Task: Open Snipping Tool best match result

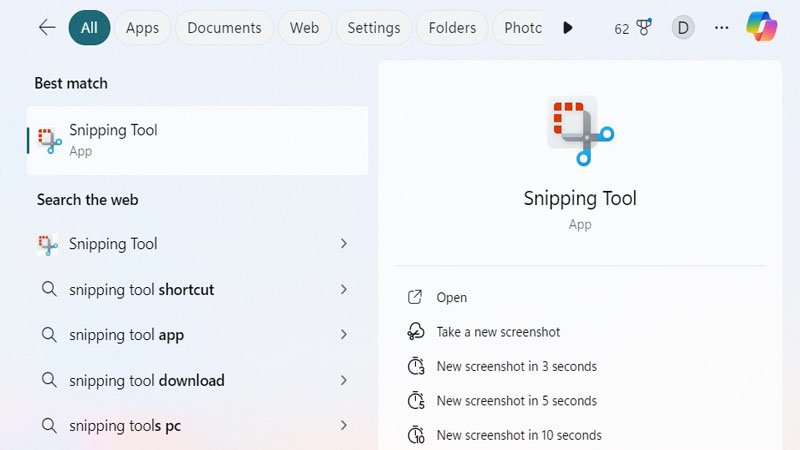Action: coord(197,140)
